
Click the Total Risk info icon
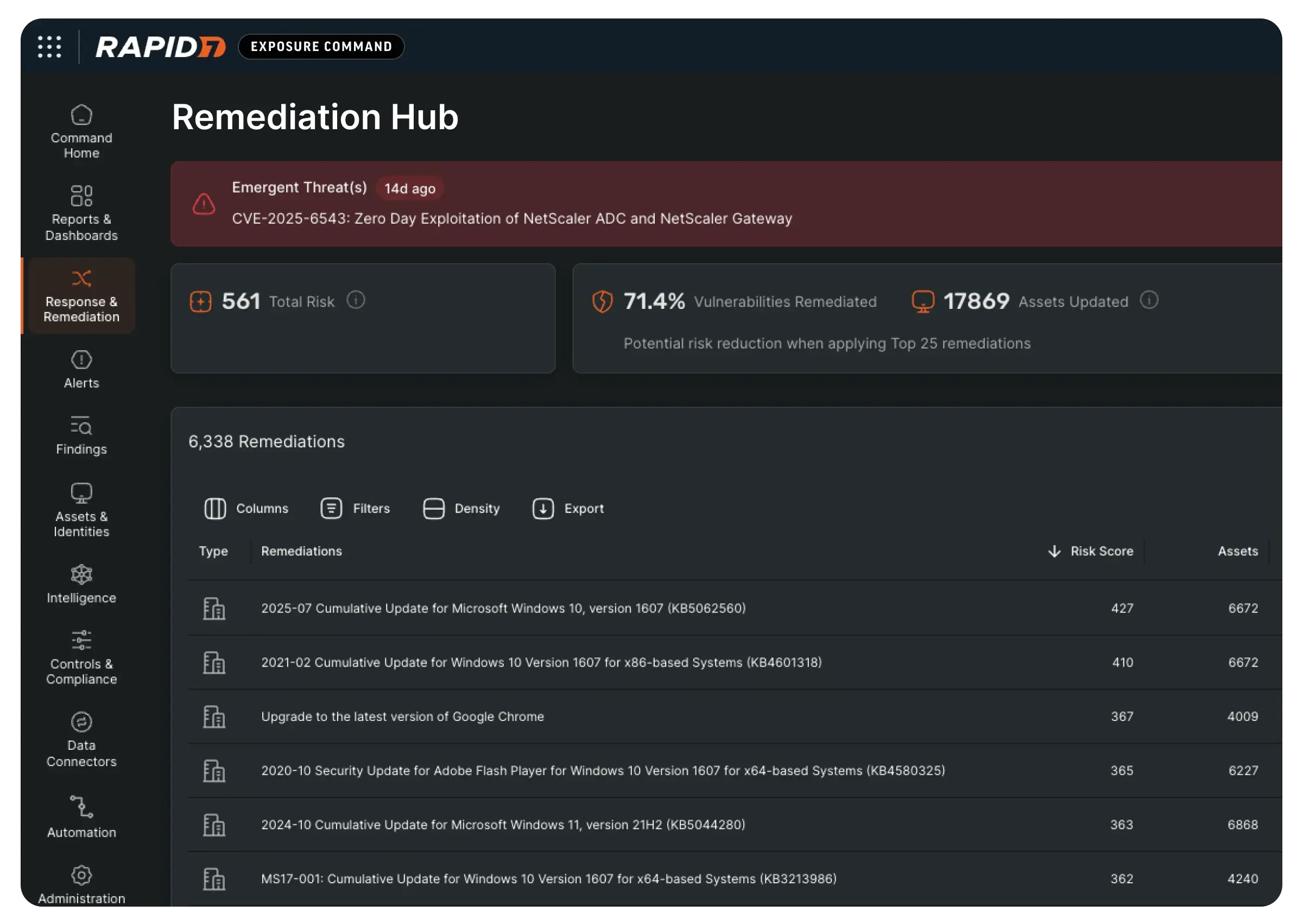356,300
